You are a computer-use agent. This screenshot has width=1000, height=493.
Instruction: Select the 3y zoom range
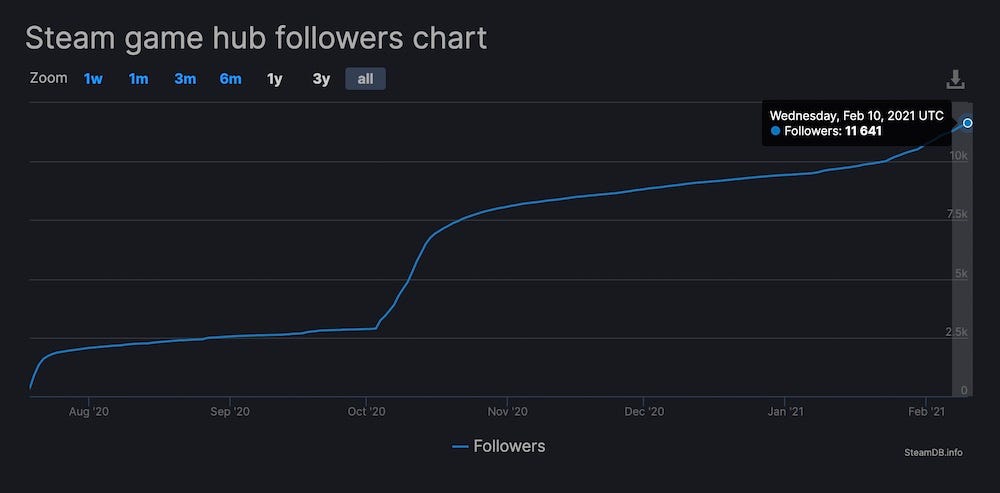pyautogui.click(x=320, y=79)
